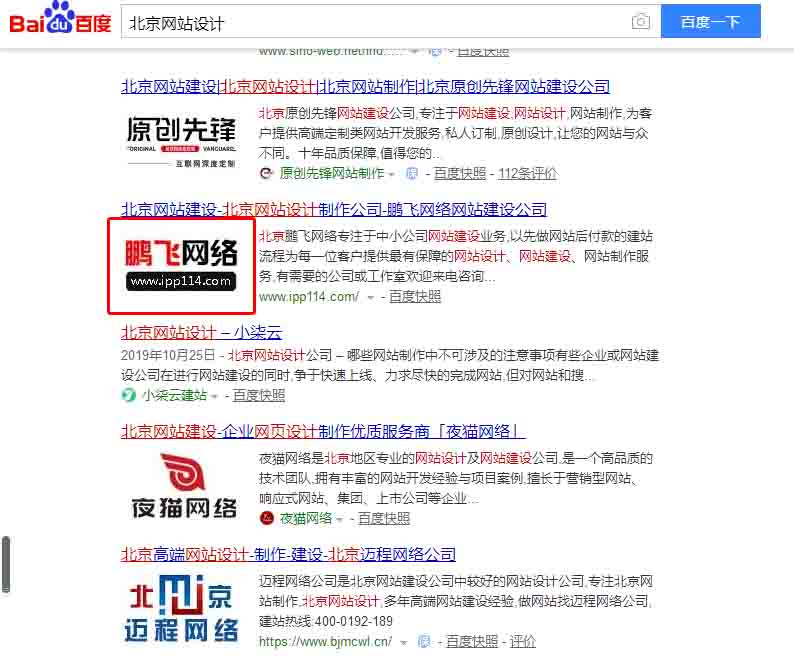
Task: Open the 112条评价 reviews link
Action: pos(527,173)
